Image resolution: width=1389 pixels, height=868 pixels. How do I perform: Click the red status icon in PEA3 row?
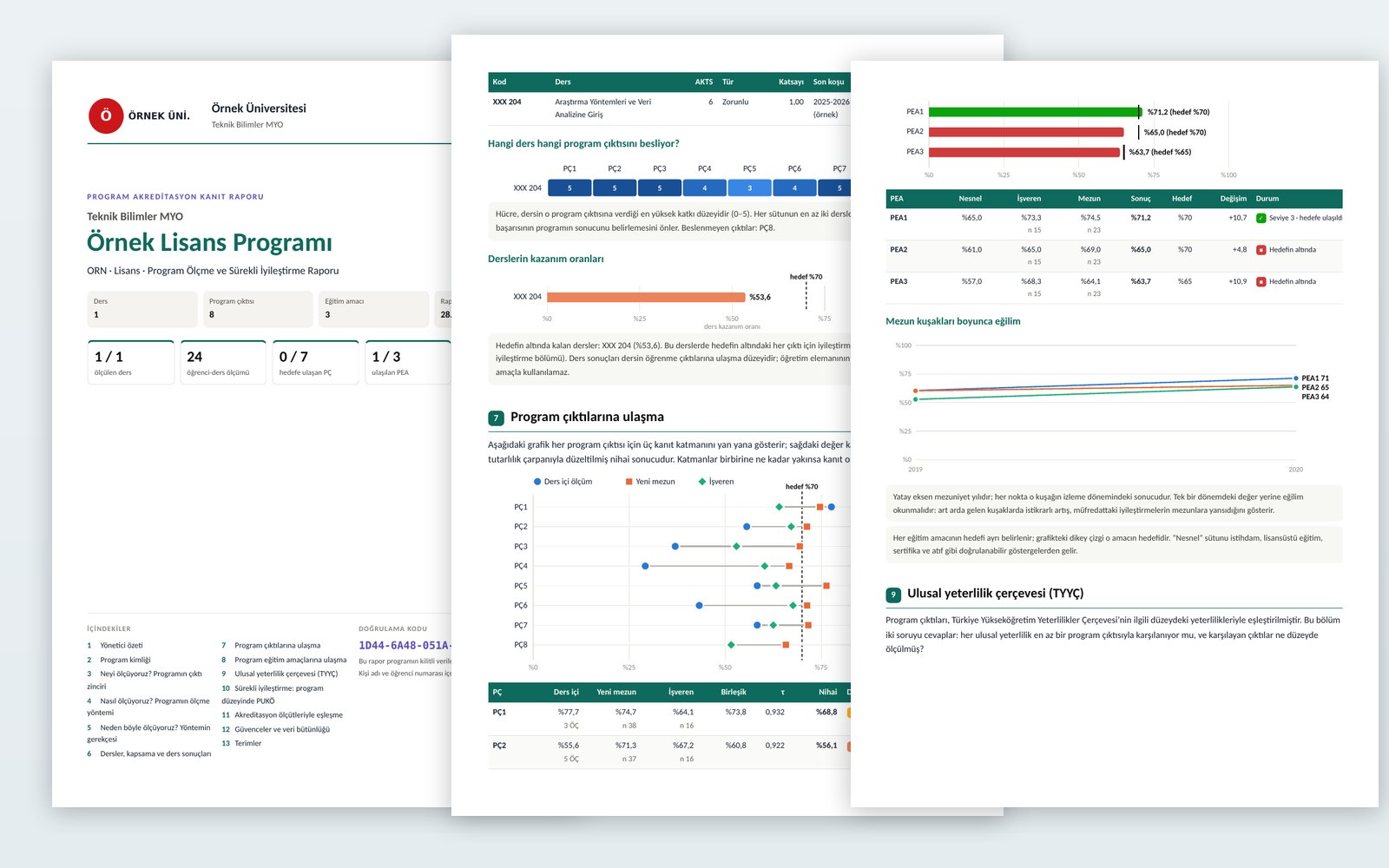1261,282
